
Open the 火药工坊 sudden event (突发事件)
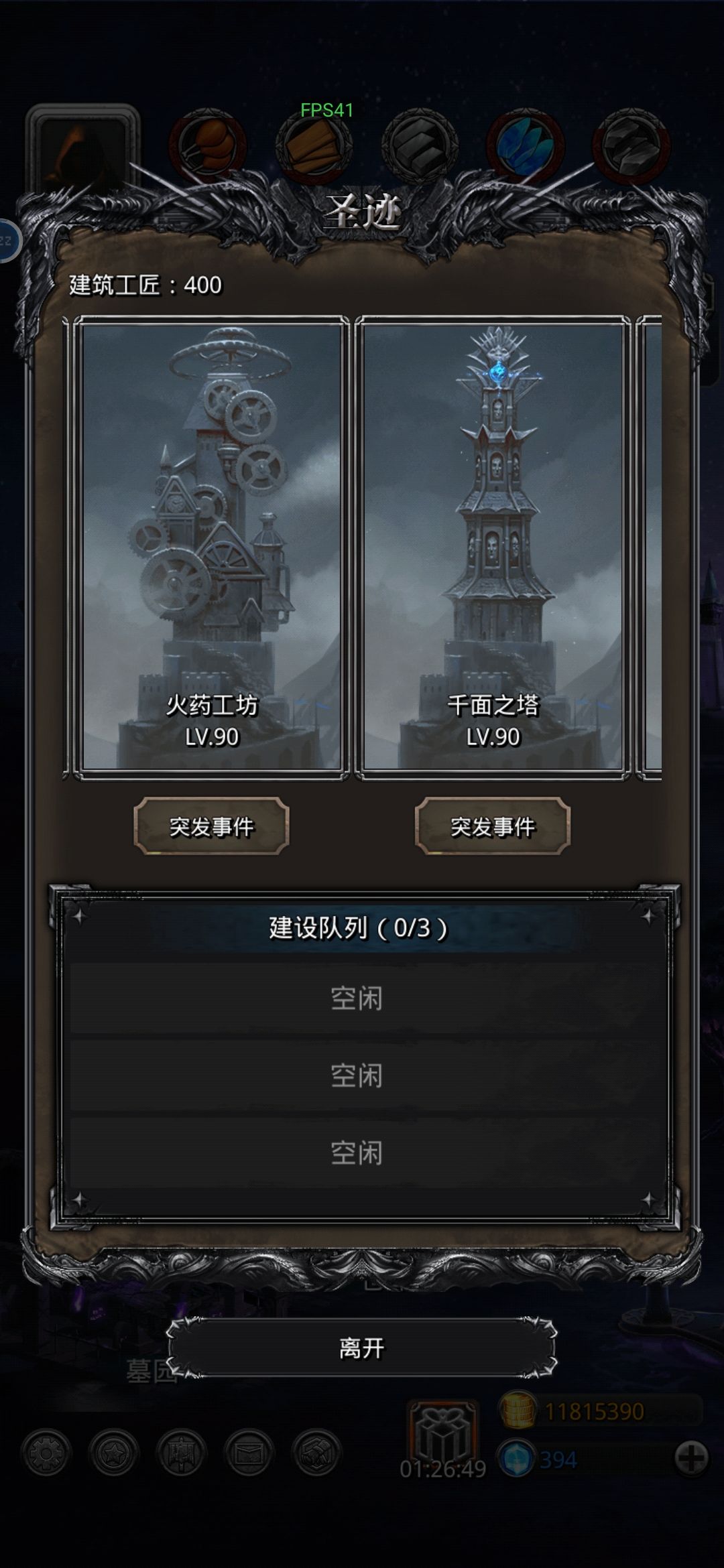[211, 826]
